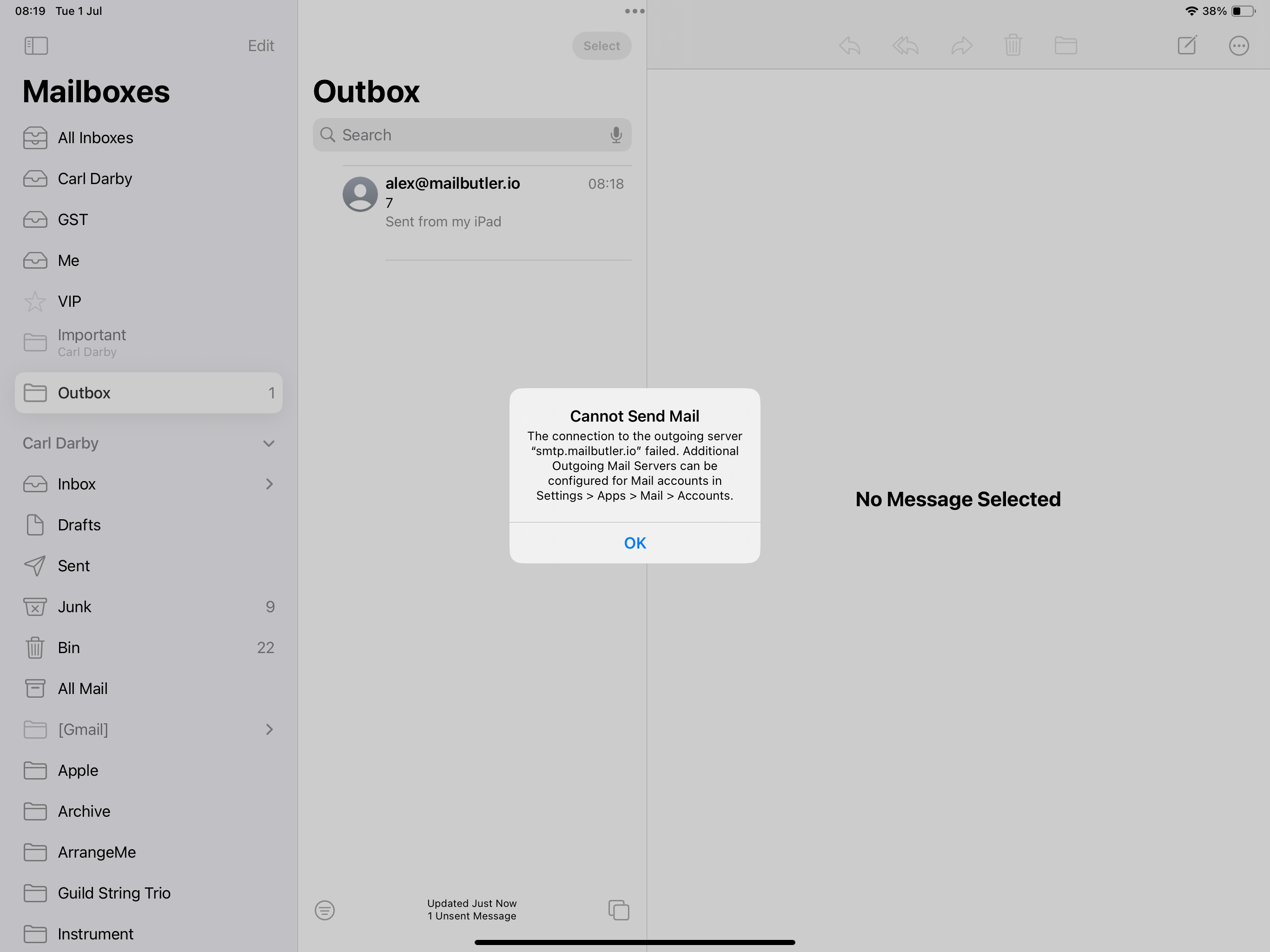This screenshot has height=952, width=1270.
Task: Tap the stacked windows icon below Outbox list
Action: (x=618, y=910)
